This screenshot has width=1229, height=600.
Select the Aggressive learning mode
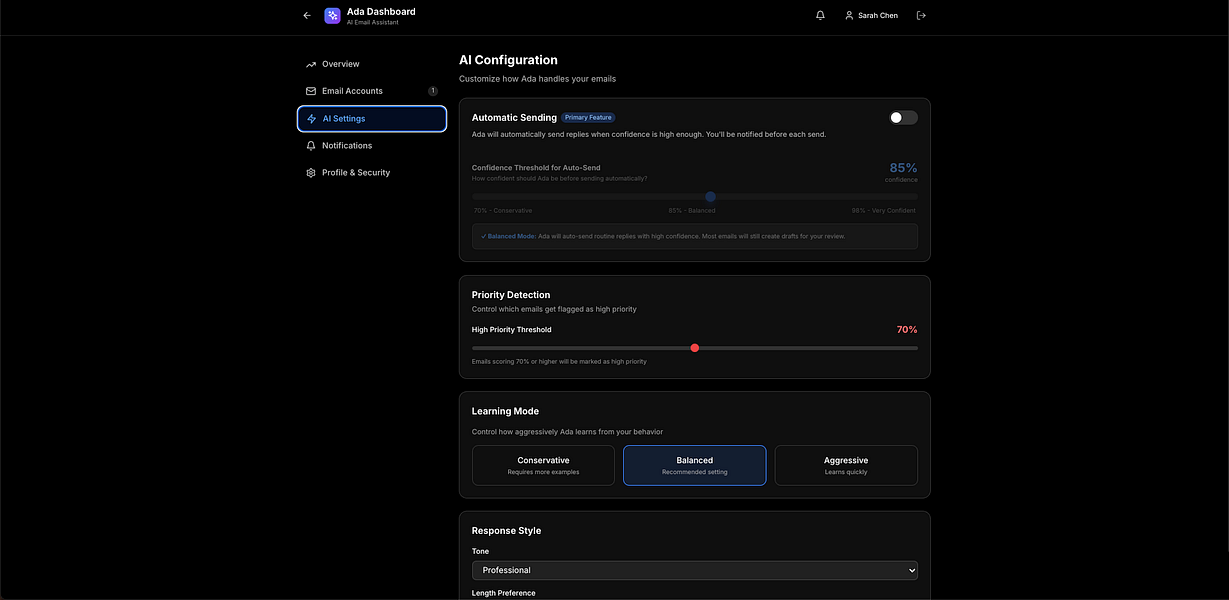click(845, 465)
